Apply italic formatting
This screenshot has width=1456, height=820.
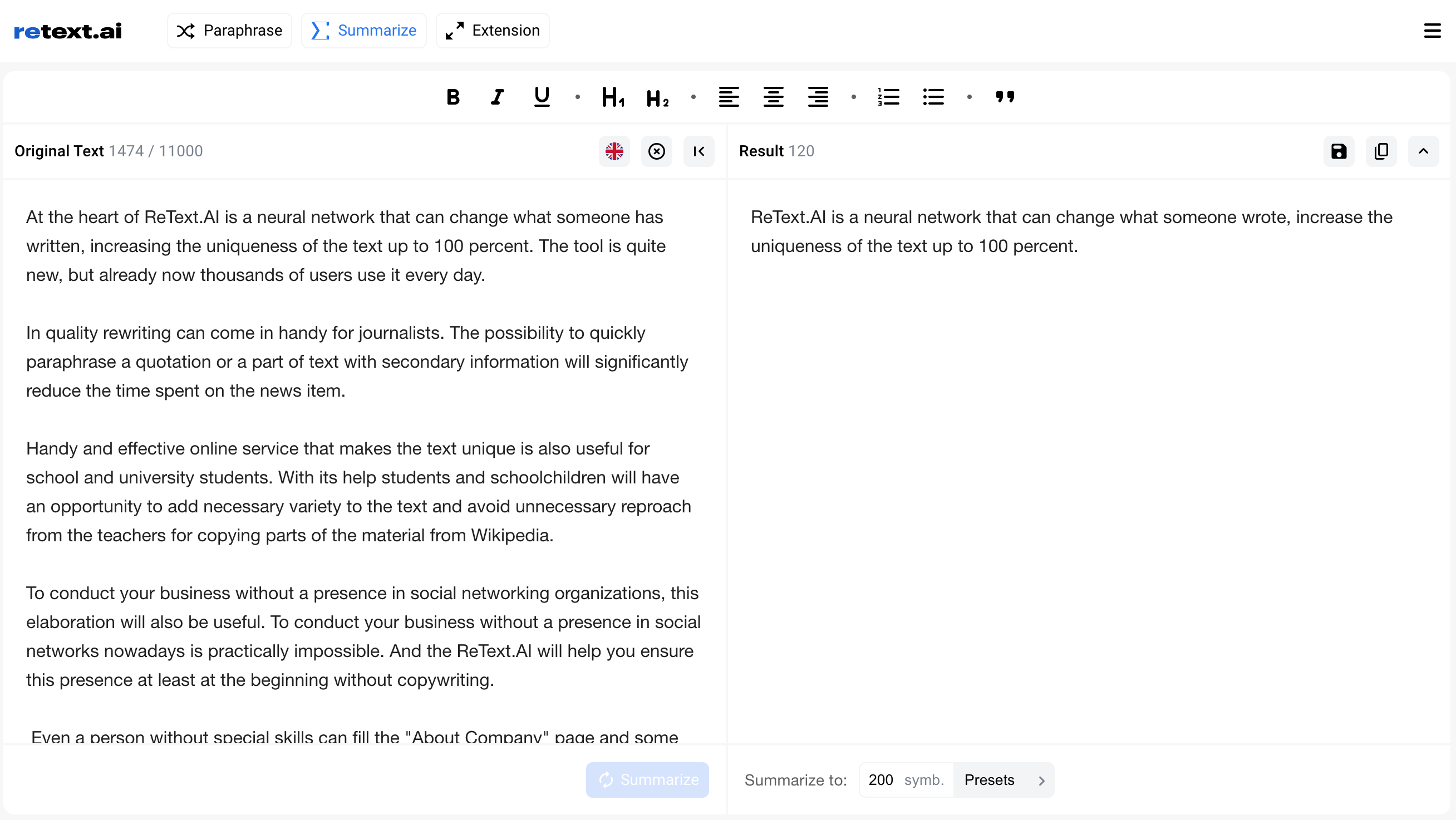click(497, 97)
